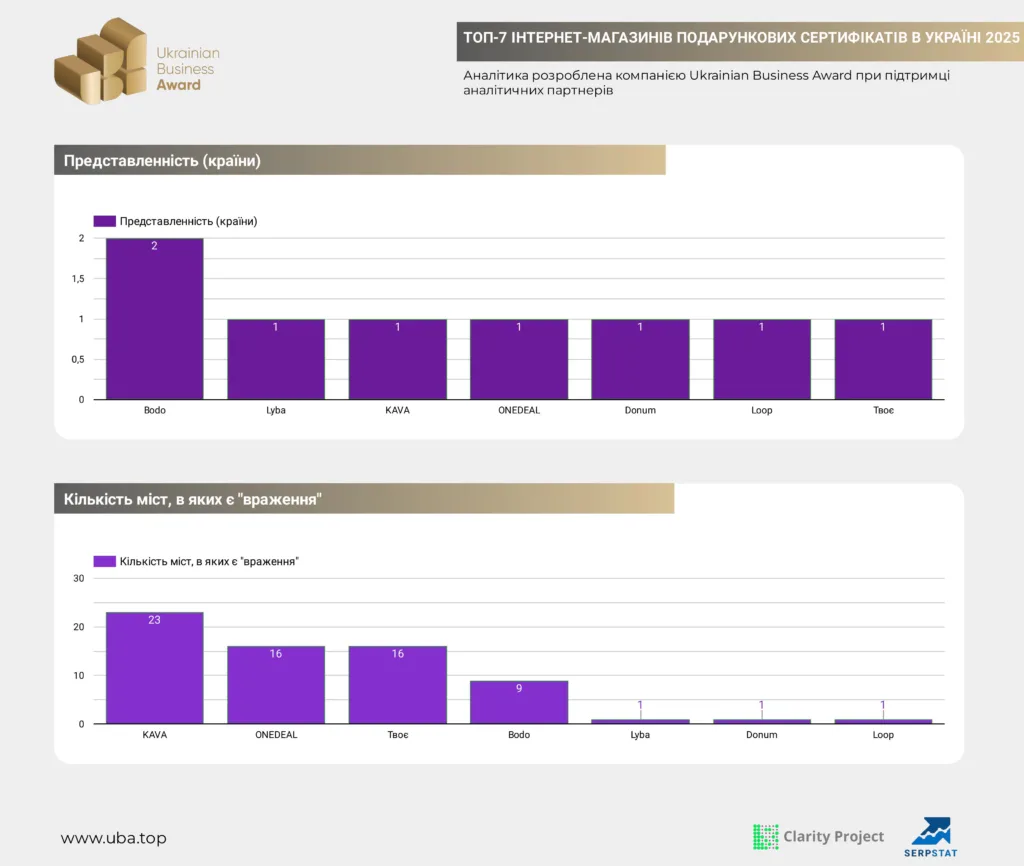This screenshot has width=1024, height=866.
Task: Select the ONEDEAL bar with value 16
Action: tap(276, 685)
